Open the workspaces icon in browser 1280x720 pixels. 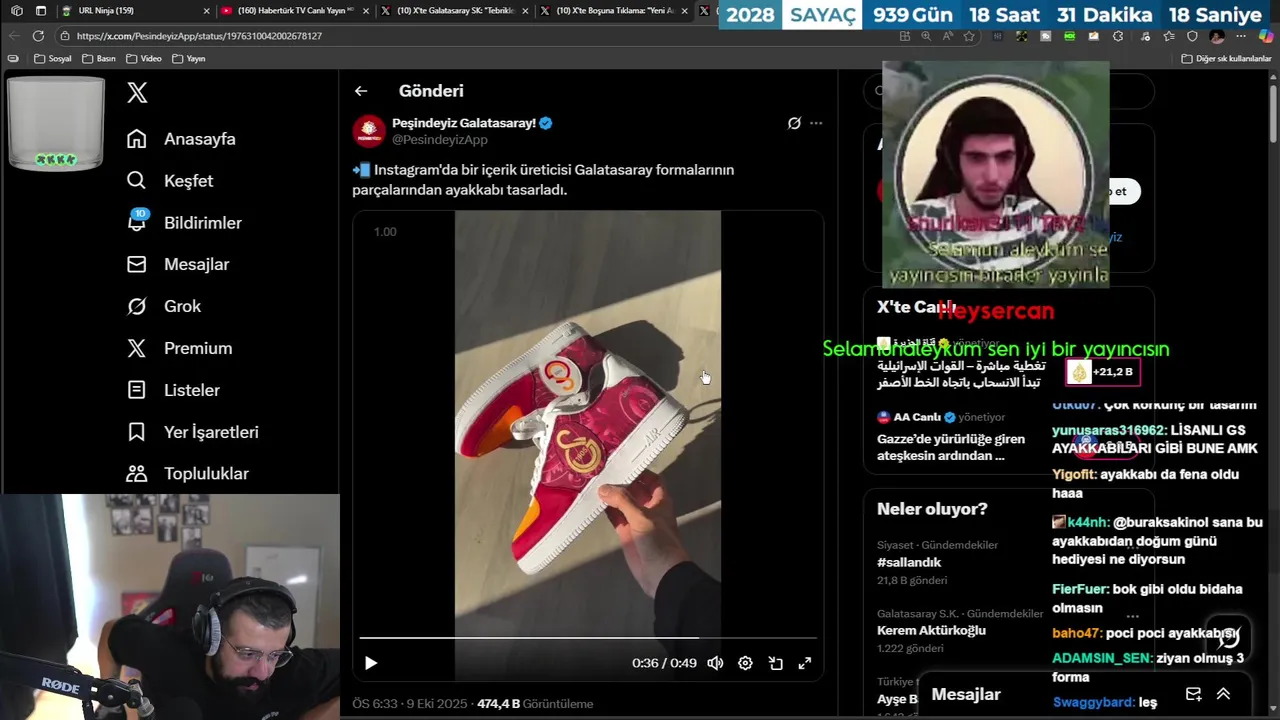(17, 11)
